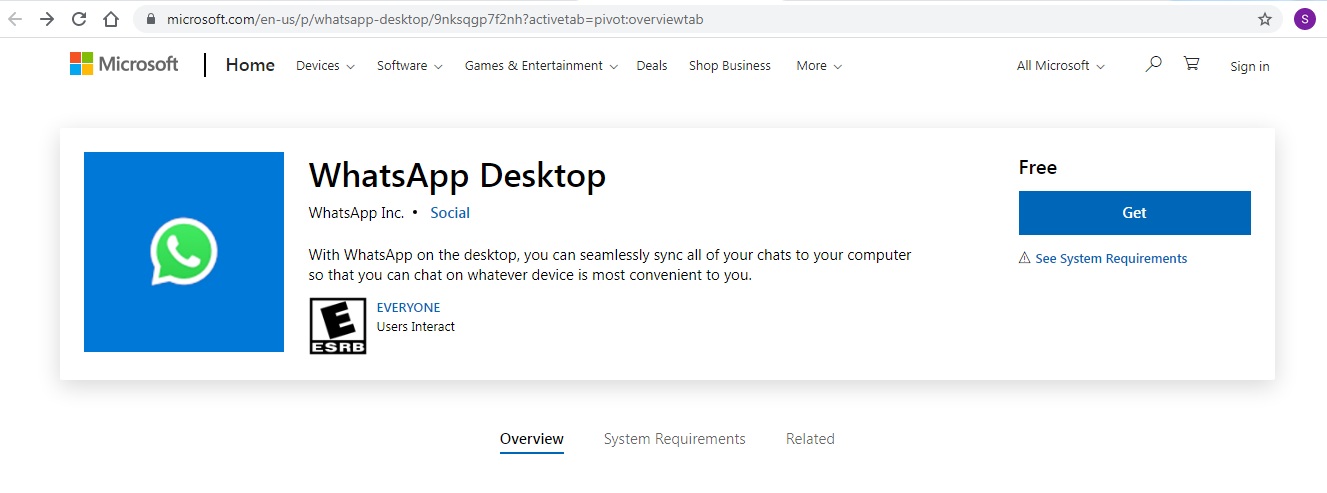Go to the Home nav item

pyautogui.click(x=250, y=65)
